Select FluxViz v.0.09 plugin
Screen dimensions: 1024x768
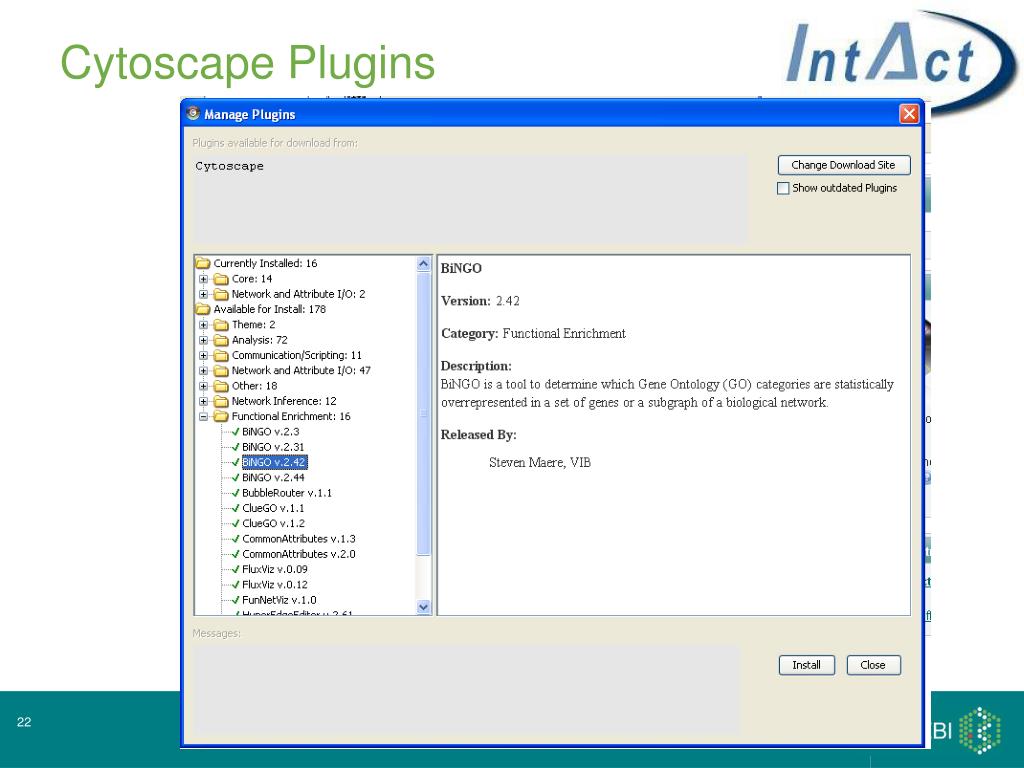(x=274, y=569)
